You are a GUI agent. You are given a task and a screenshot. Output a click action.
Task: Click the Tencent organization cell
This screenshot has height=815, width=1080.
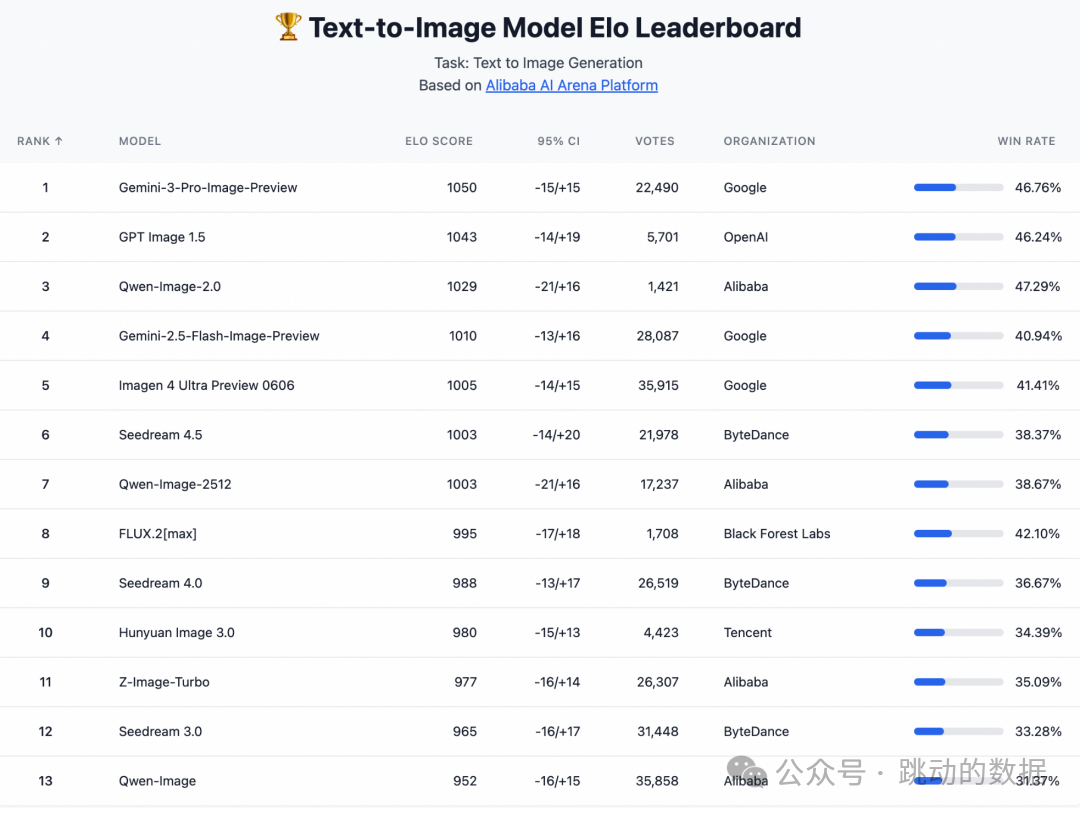(x=748, y=632)
